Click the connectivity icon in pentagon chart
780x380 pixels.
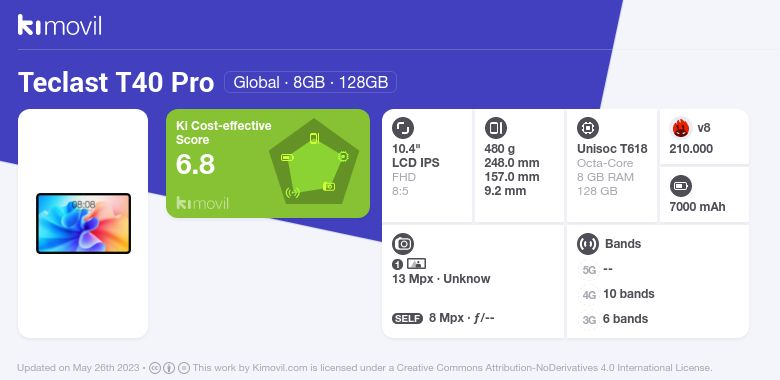point(293,192)
